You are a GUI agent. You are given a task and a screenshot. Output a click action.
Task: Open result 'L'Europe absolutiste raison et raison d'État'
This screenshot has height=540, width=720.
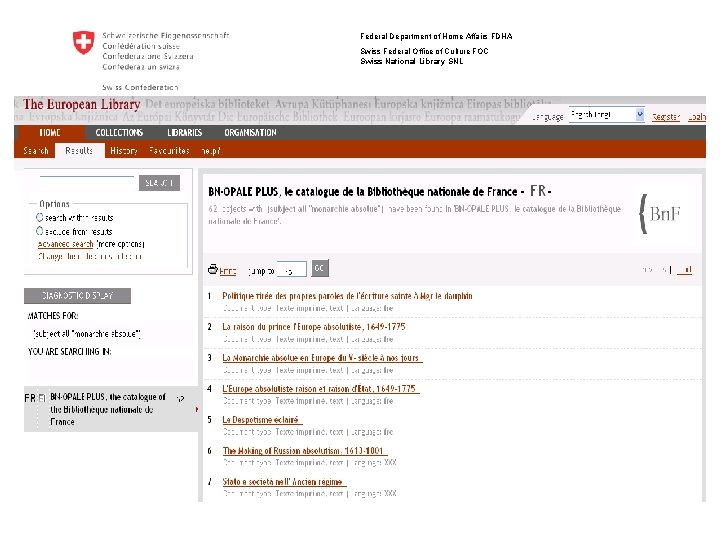[319, 389]
